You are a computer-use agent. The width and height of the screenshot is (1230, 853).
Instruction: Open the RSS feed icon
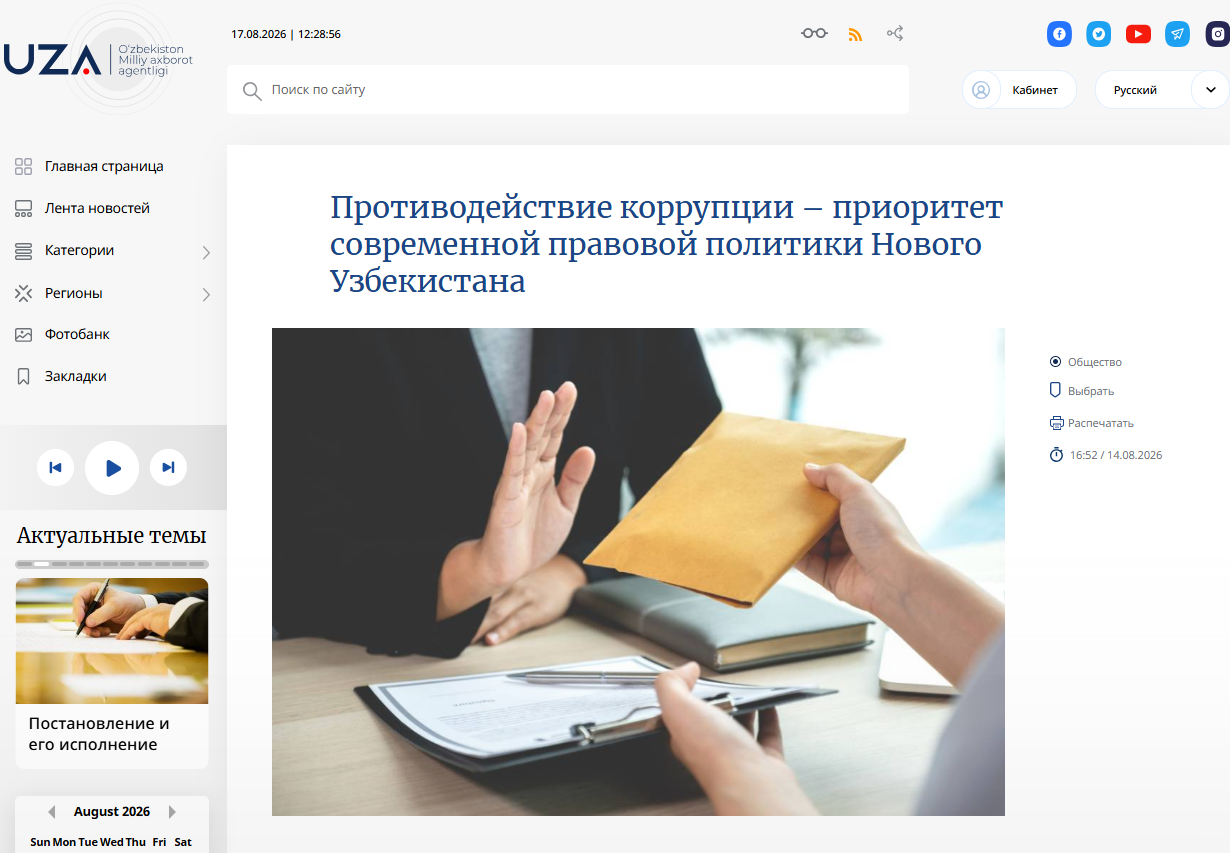[855, 34]
